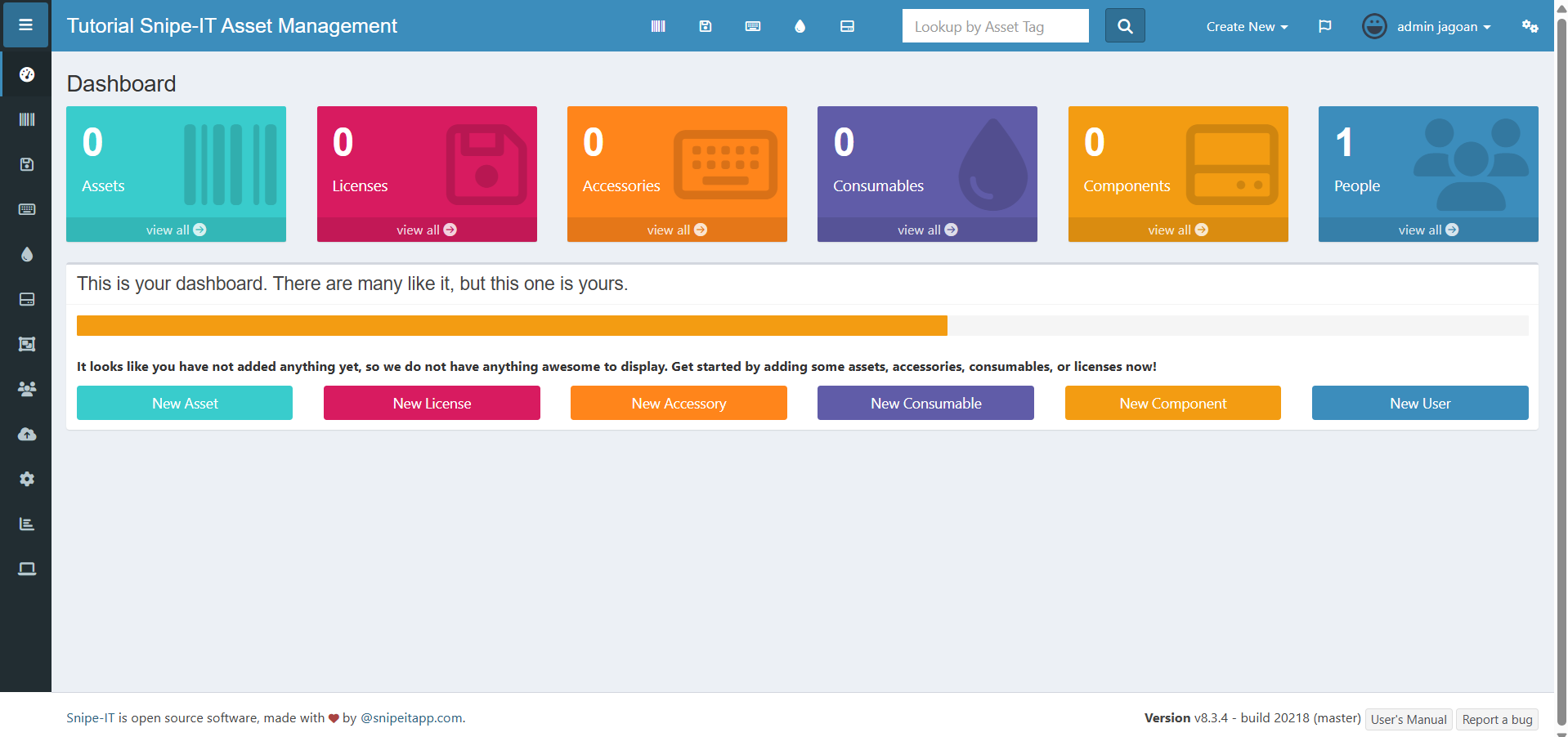Click the New Asset button
Screen dimensions: 1568x737
click(185, 403)
